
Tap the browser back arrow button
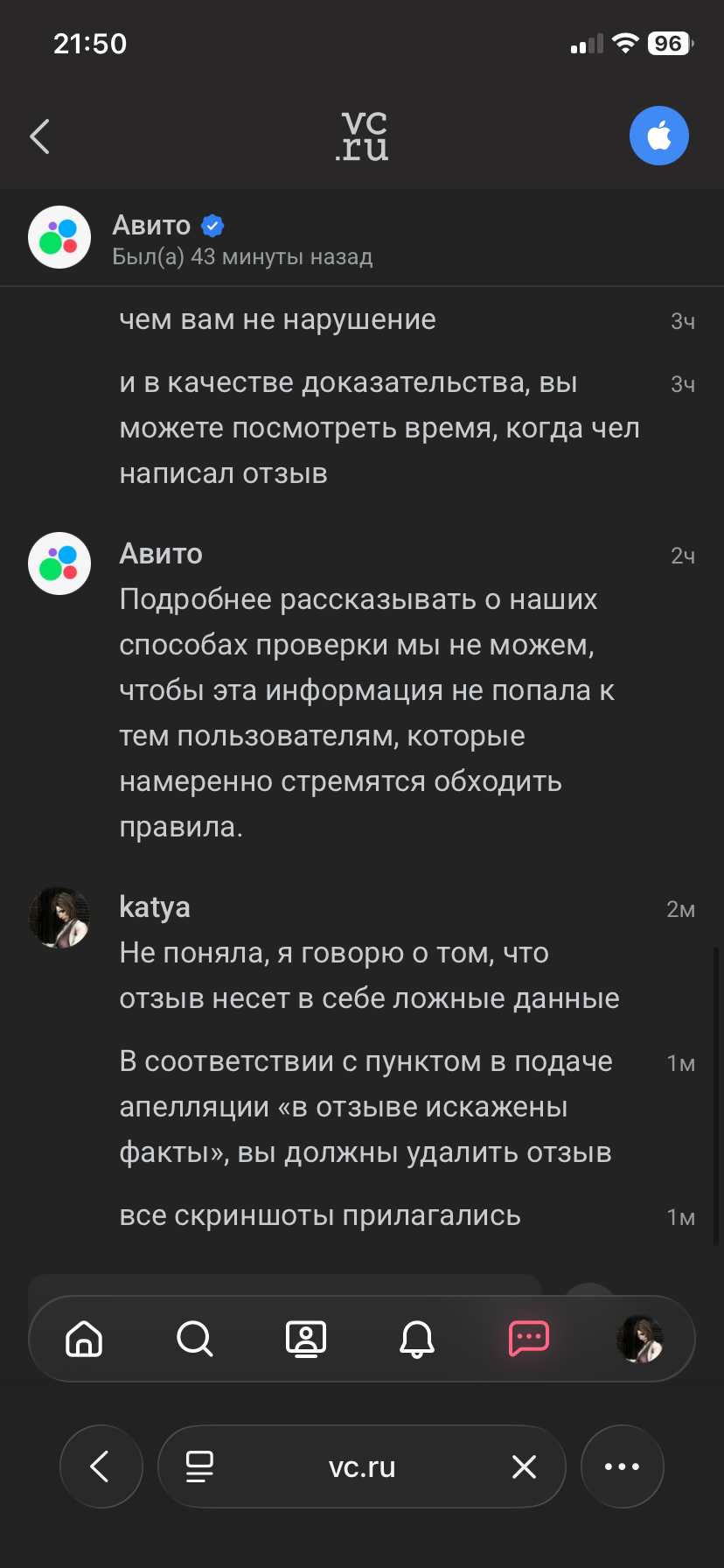click(101, 1466)
